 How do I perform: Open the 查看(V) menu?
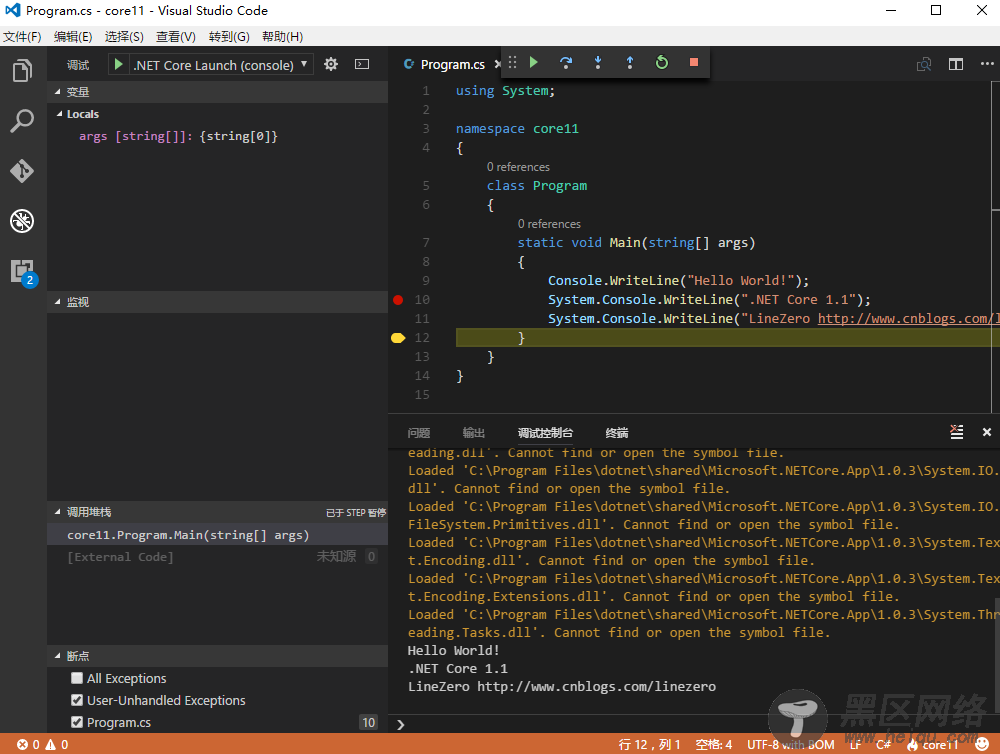pyautogui.click(x=176, y=36)
